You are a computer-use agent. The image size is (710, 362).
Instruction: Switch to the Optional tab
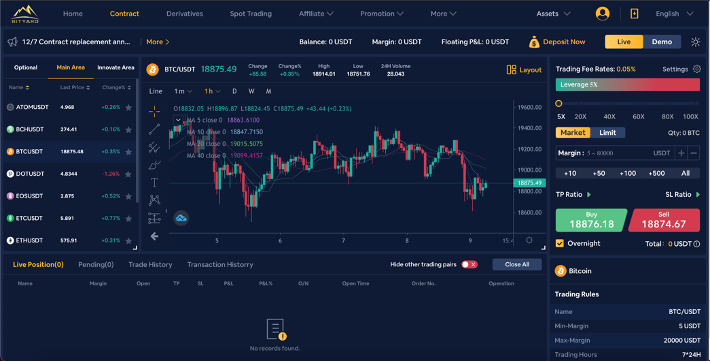[x=25, y=68]
